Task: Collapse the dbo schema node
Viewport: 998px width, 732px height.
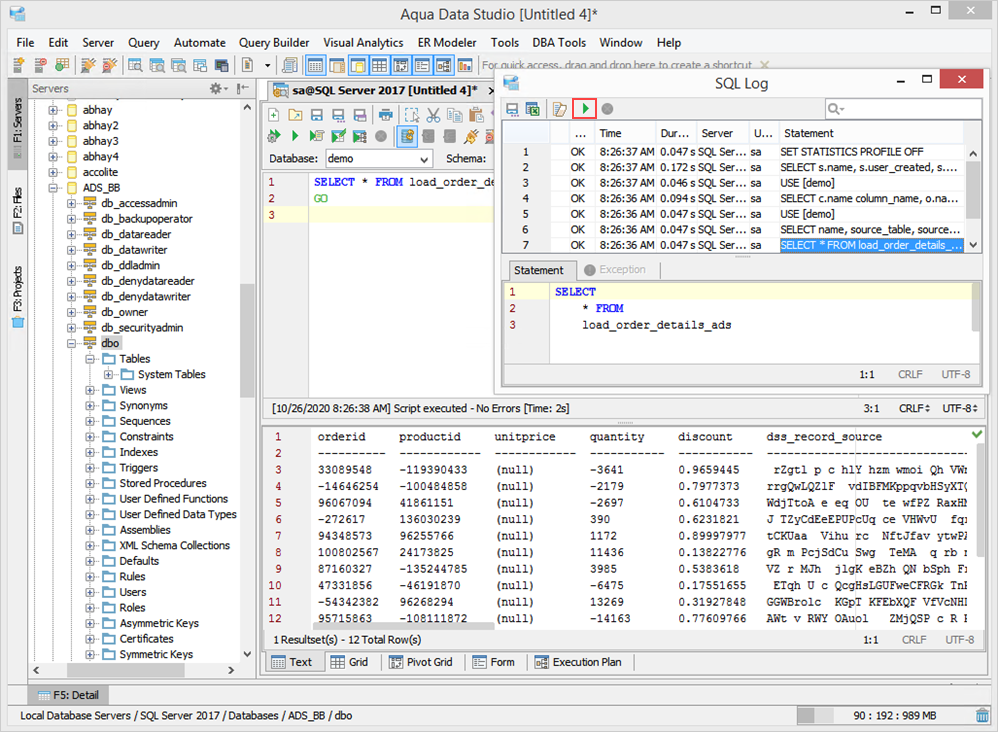Action: 73,343
